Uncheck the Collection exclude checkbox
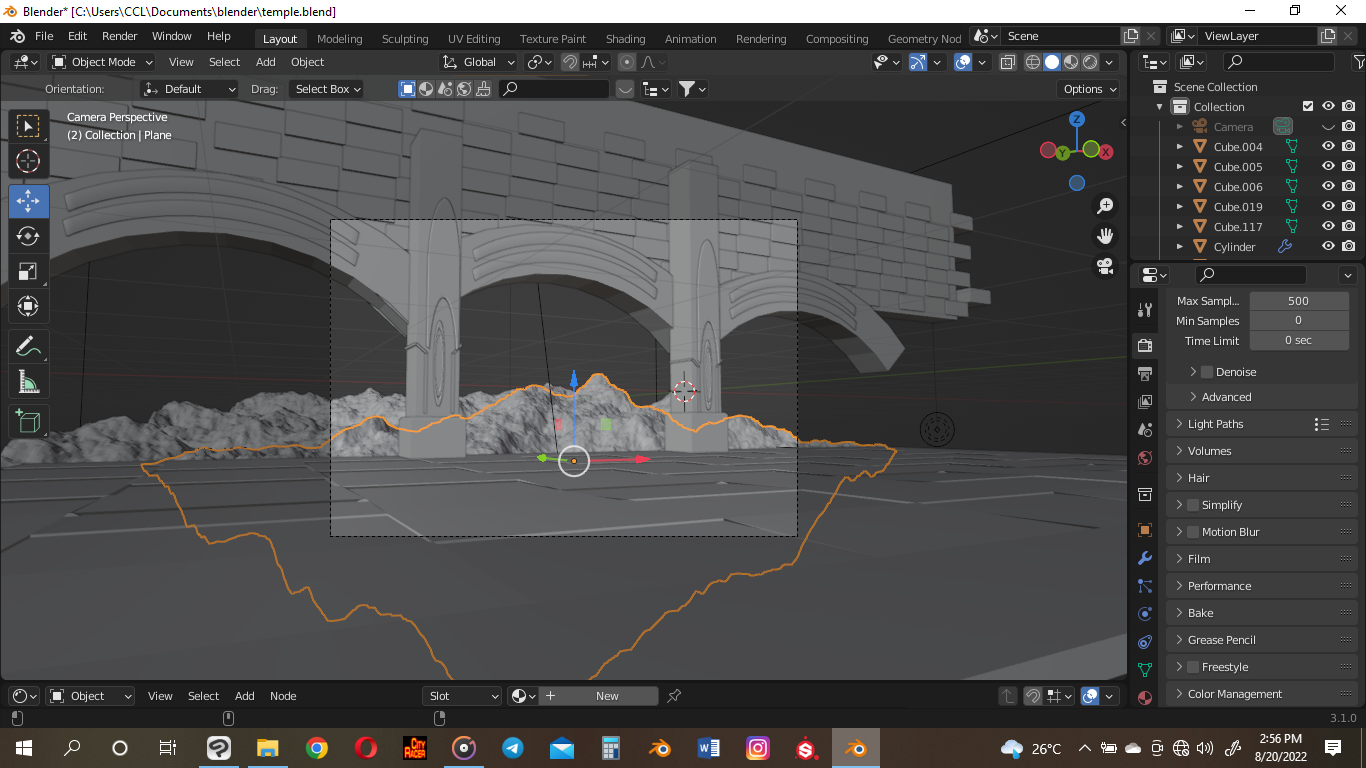1366x768 pixels. (x=1308, y=106)
